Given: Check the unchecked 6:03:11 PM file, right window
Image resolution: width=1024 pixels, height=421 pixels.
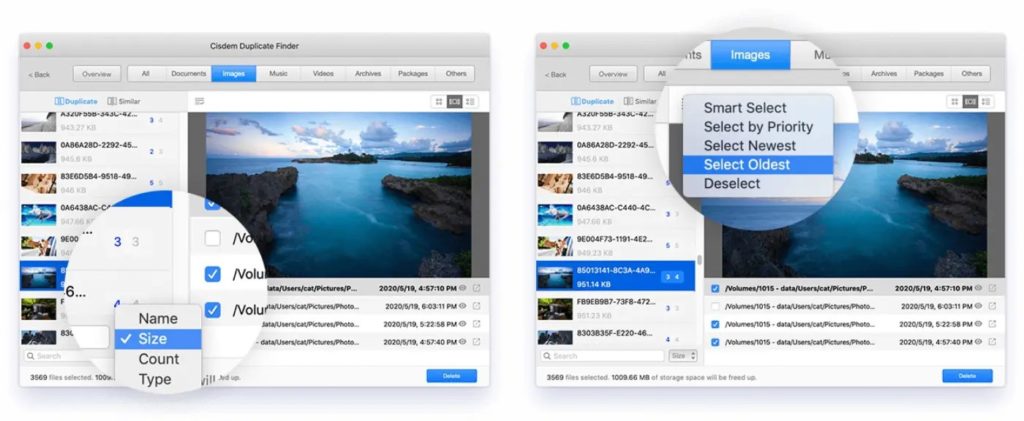Looking at the screenshot, I should (714, 306).
